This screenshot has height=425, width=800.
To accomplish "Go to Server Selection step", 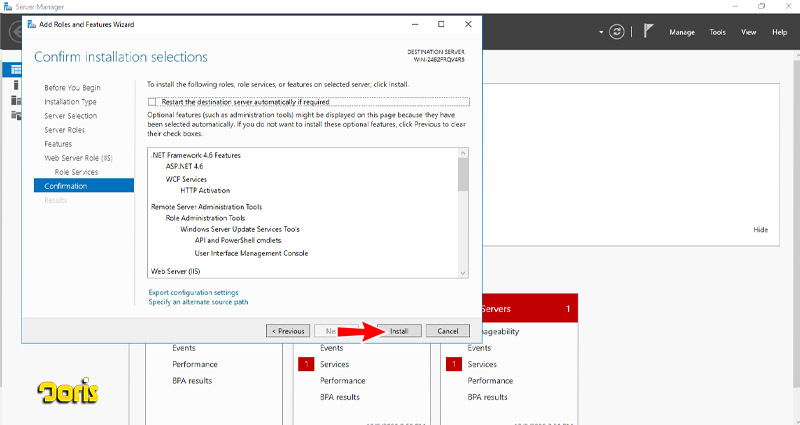I will point(70,116).
